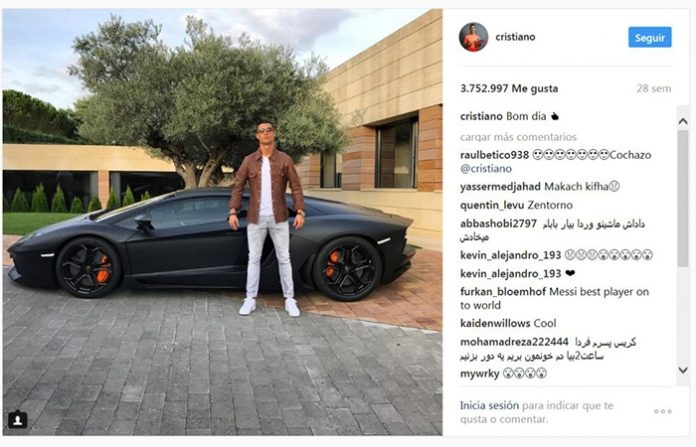Click the cristiano profile avatar picture
The image size is (696, 447).
473,37
